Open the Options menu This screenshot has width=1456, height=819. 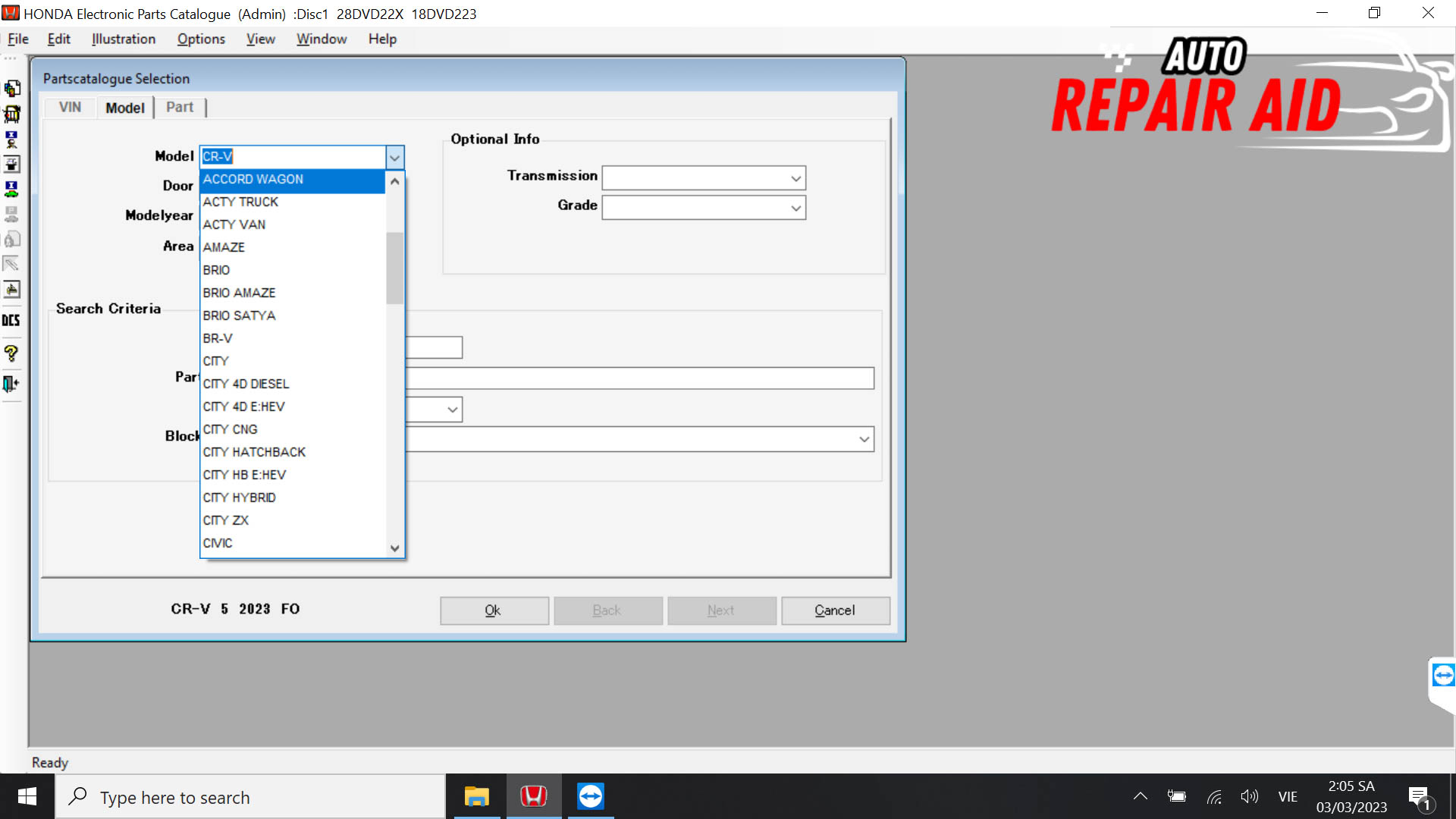pyautogui.click(x=201, y=38)
